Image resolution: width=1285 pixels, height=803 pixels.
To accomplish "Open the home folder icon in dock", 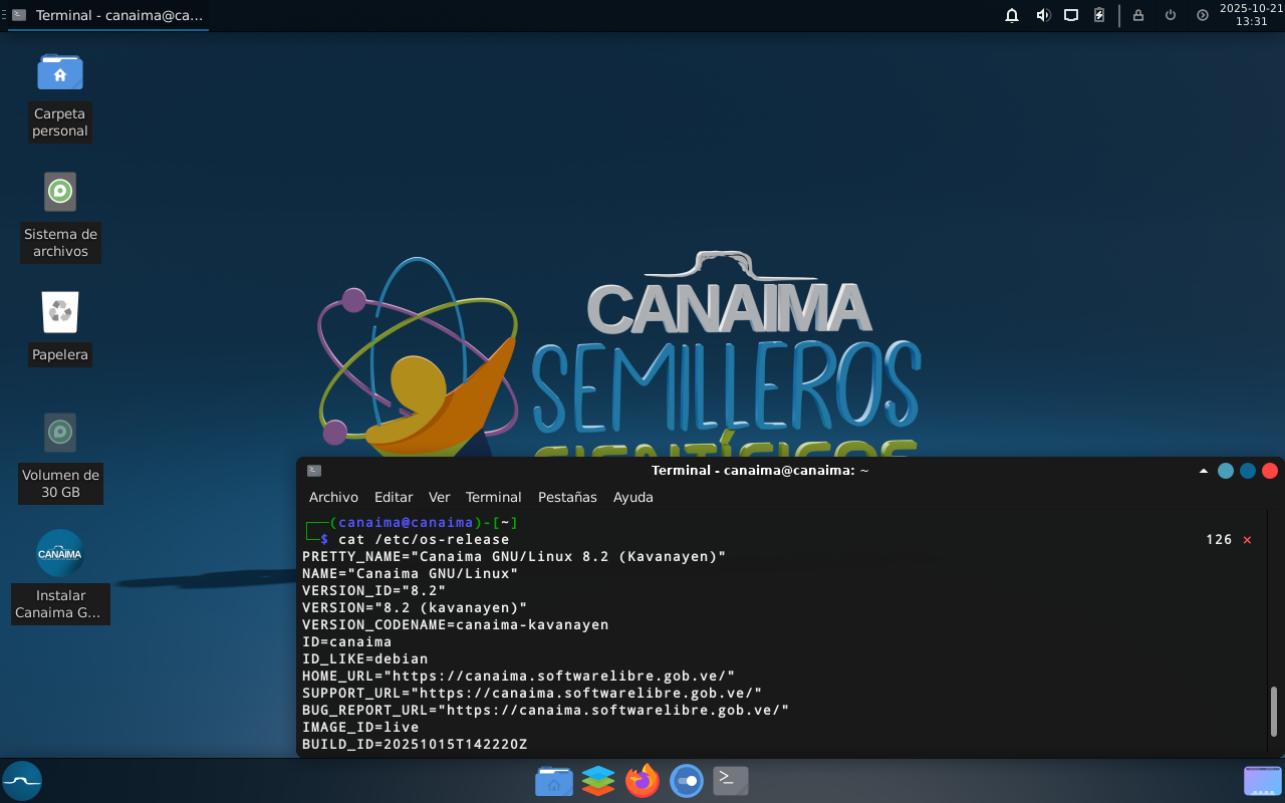I will click(554, 780).
